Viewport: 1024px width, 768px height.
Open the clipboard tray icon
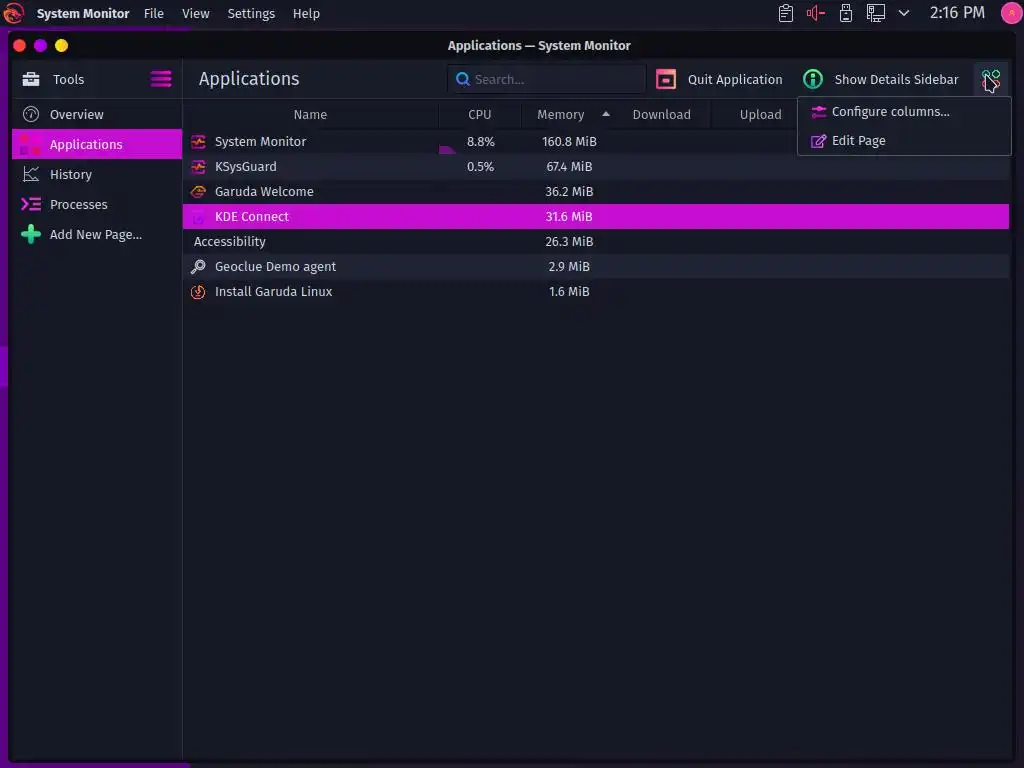click(x=786, y=13)
